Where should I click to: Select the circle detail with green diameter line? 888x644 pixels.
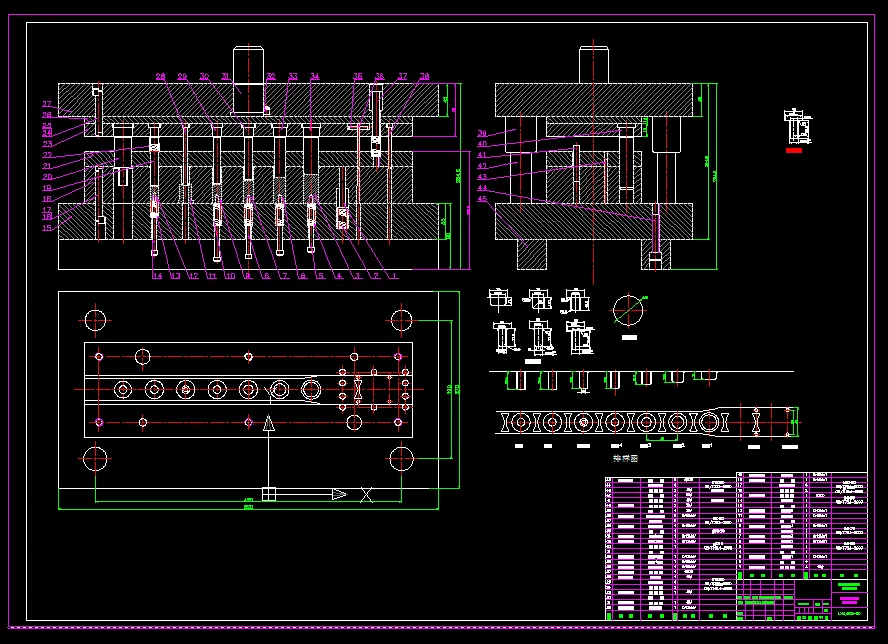[628, 310]
